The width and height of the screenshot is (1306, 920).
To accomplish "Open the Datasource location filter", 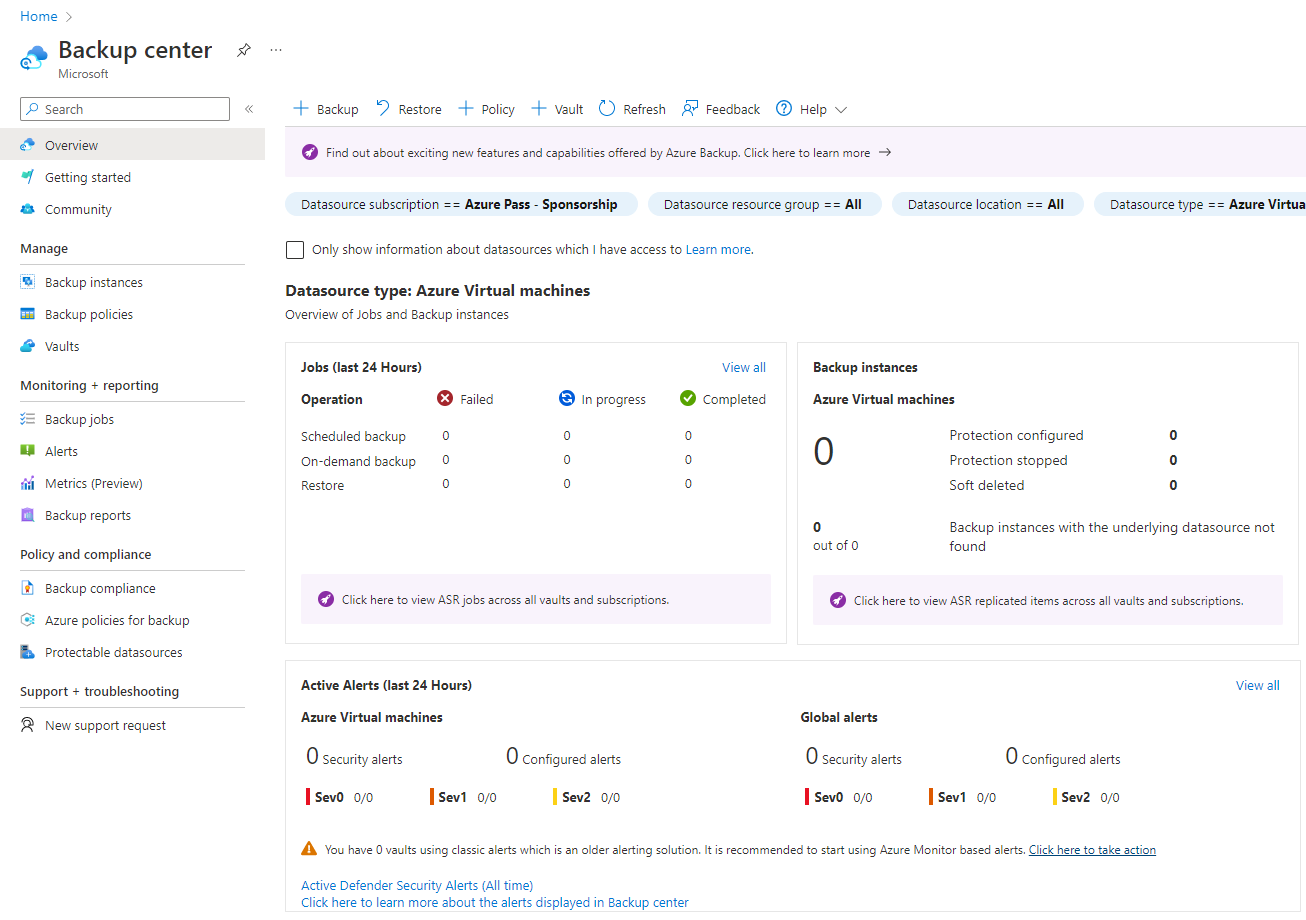I will (x=988, y=204).
